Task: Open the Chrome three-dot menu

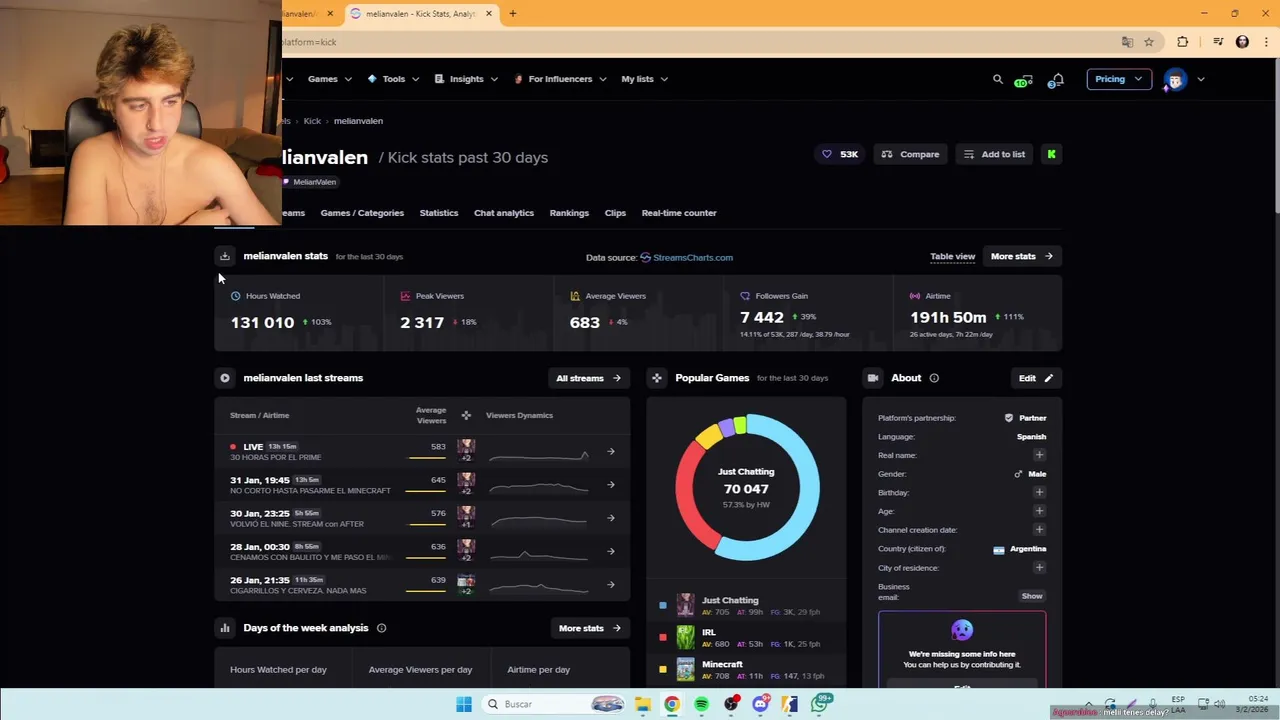Action: pos(1267,42)
